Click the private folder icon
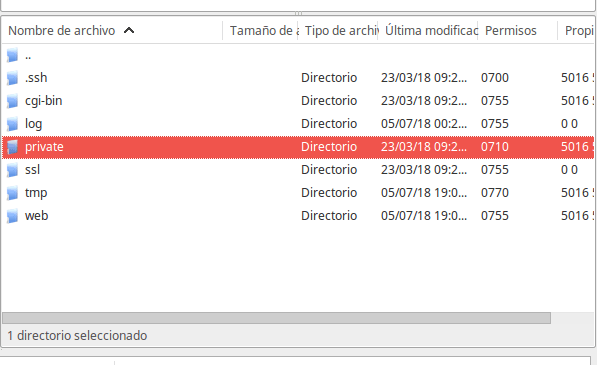Screen dimensions: 600x366 tap(12, 147)
